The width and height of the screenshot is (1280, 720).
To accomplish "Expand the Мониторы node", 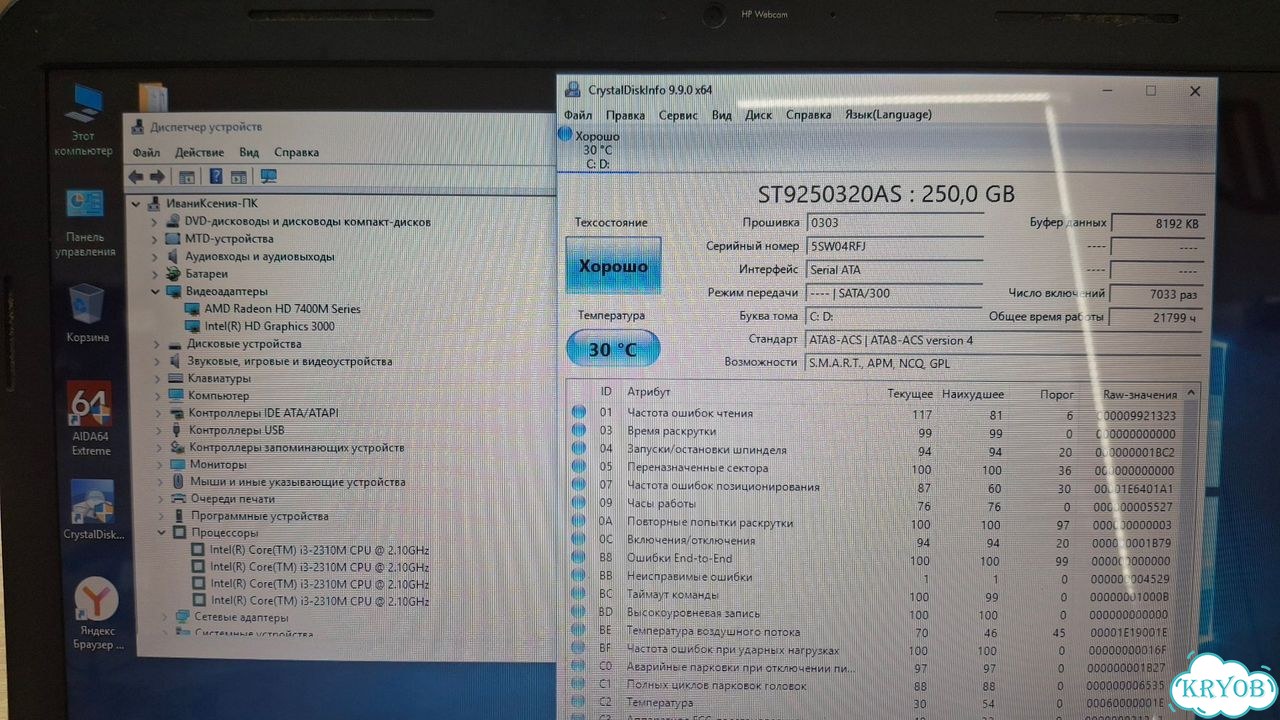I will click(x=160, y=465).
